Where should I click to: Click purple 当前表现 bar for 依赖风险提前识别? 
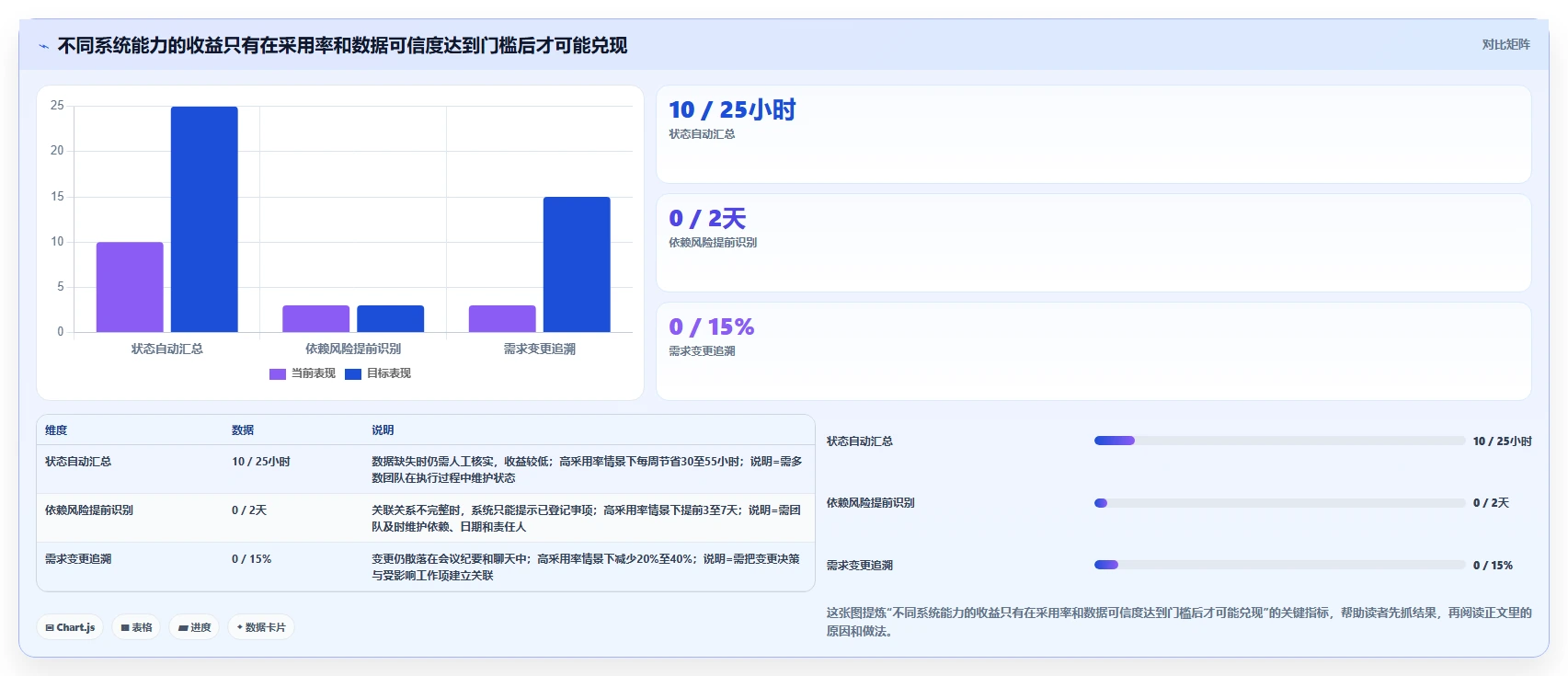coord(315,318)
